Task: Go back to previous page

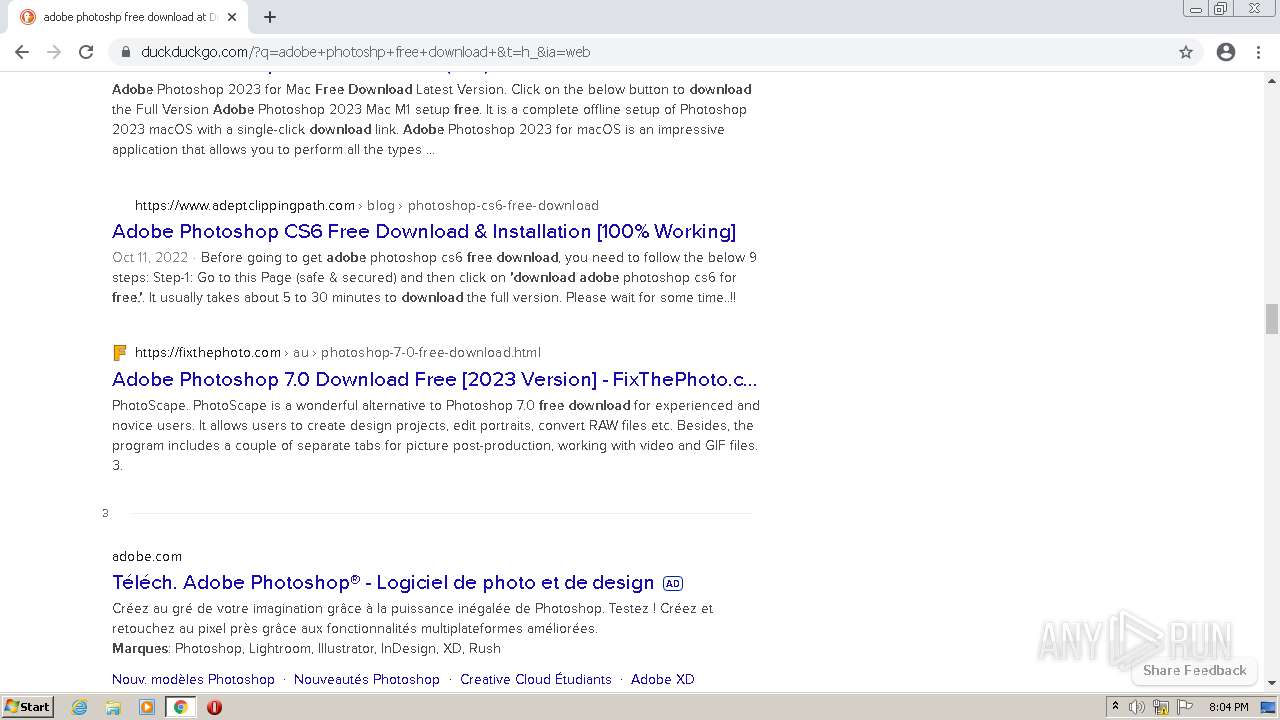Action: click(22, 52)
